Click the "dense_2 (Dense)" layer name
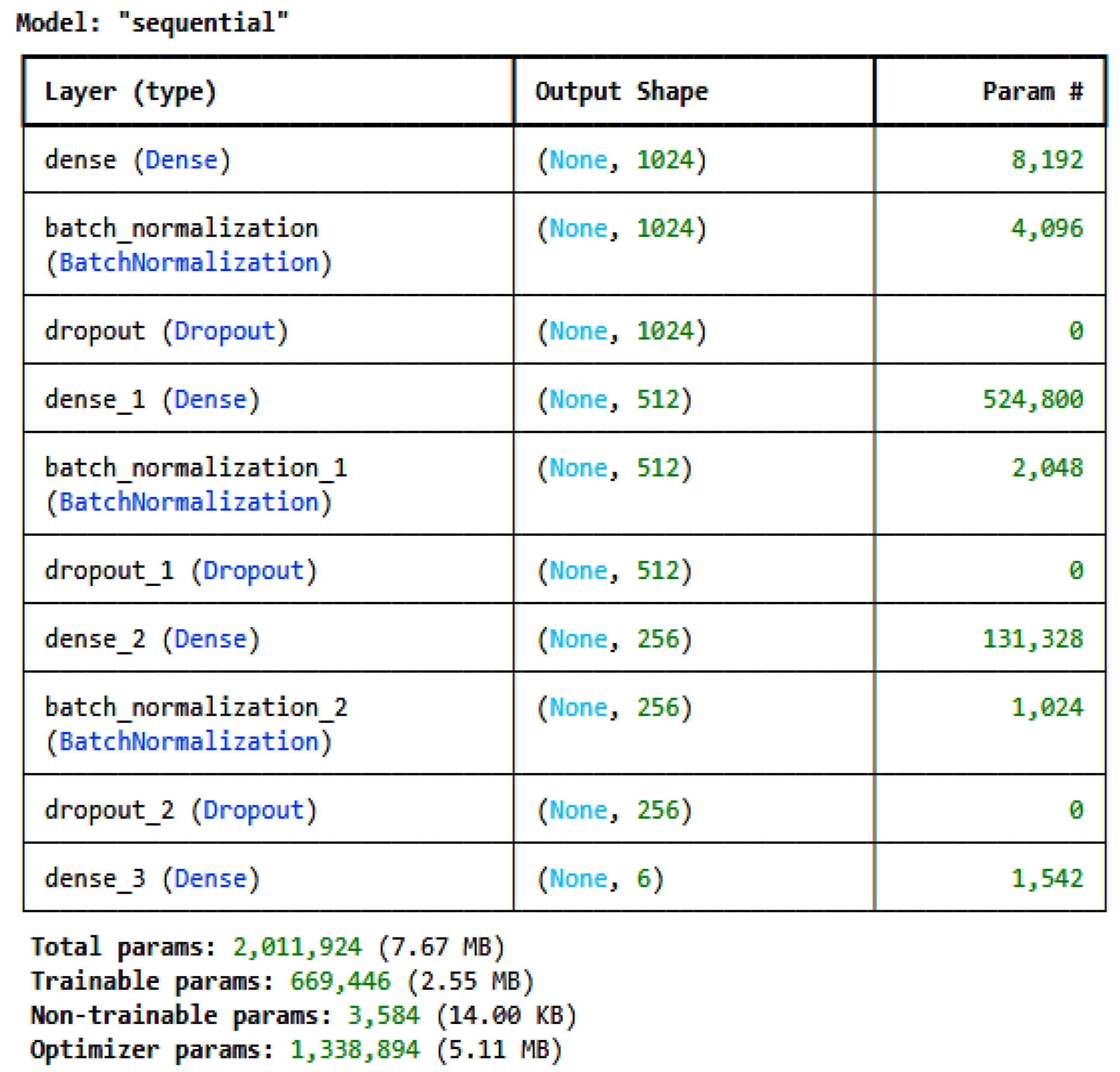1120x1072 pixels. point(152,639)
